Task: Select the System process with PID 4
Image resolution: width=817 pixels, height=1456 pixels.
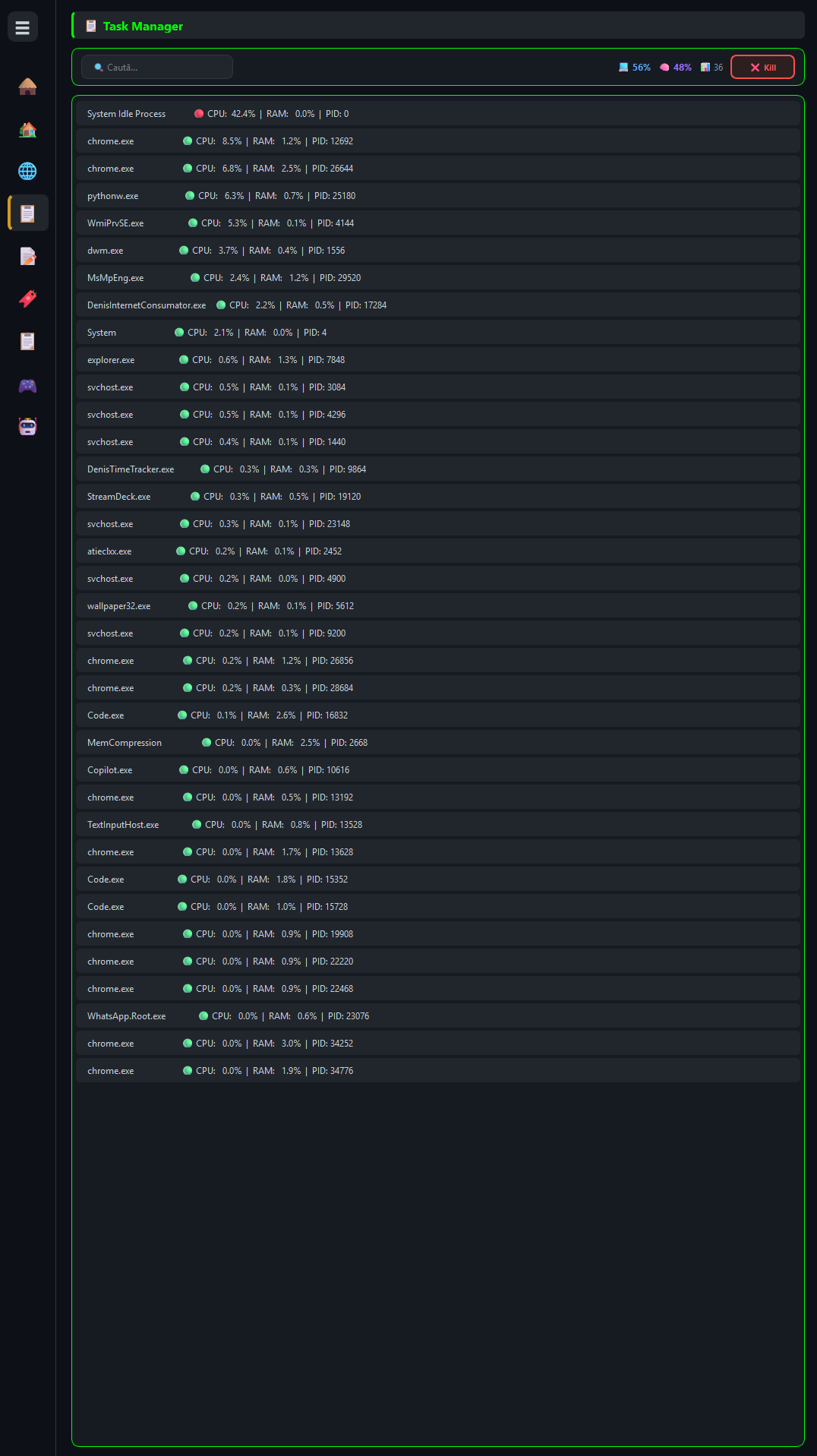Action: (x=438, y=333)
